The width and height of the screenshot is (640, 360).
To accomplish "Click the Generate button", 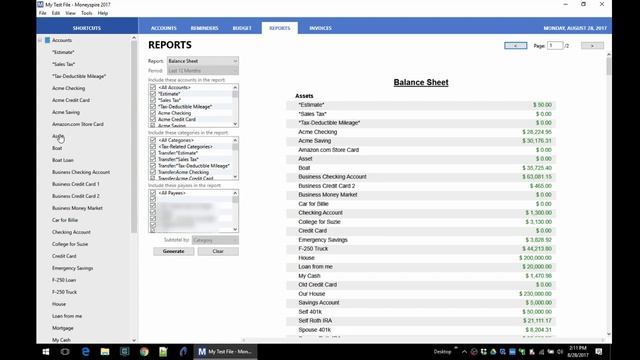I will 173,251.
